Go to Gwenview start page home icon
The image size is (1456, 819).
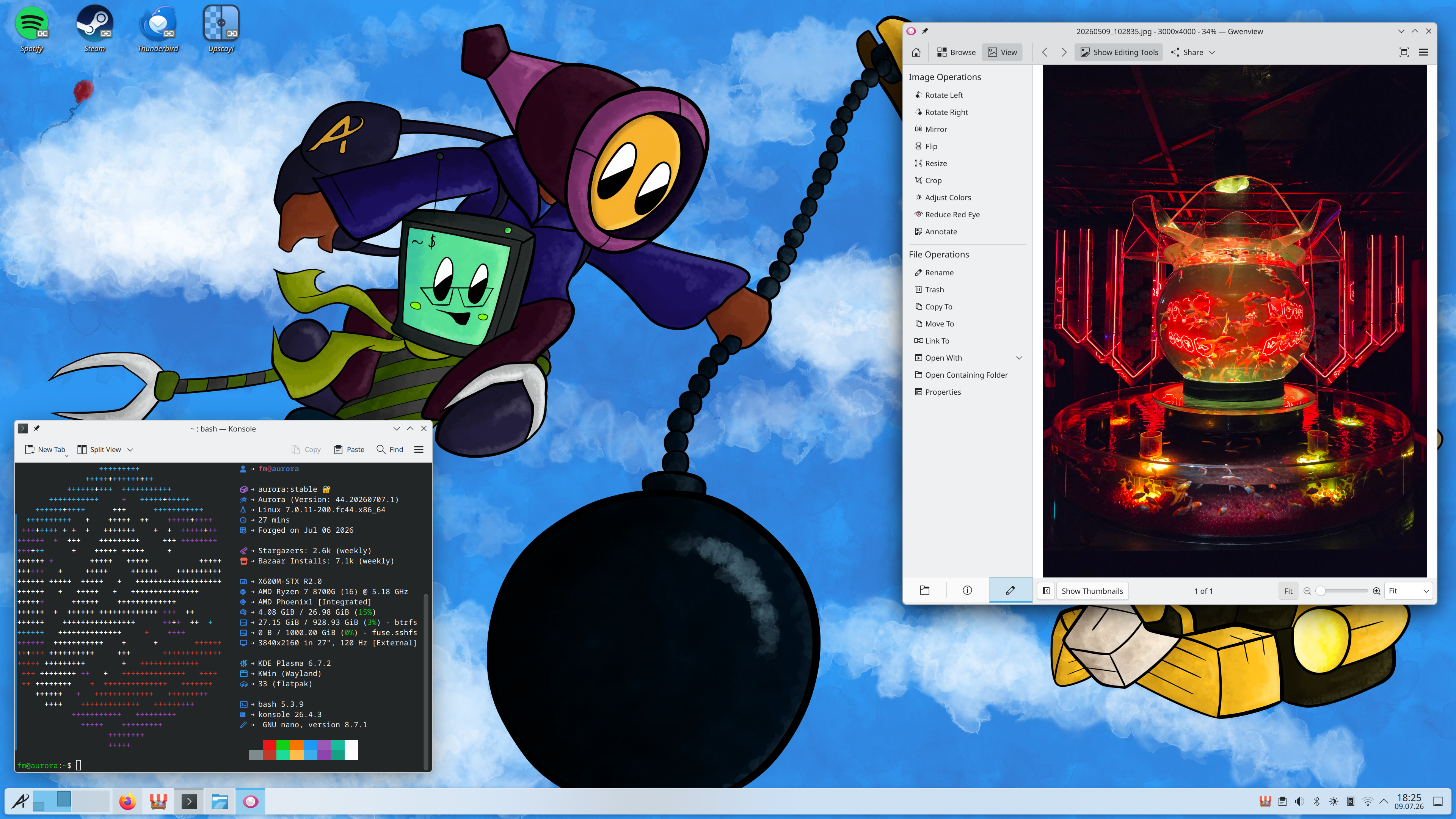pos(916,52)
